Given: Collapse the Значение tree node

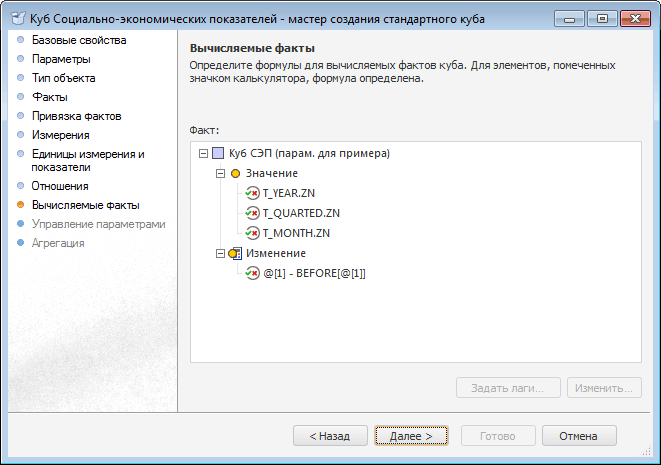Looking at the screenshot, I should tap(220, 174).
